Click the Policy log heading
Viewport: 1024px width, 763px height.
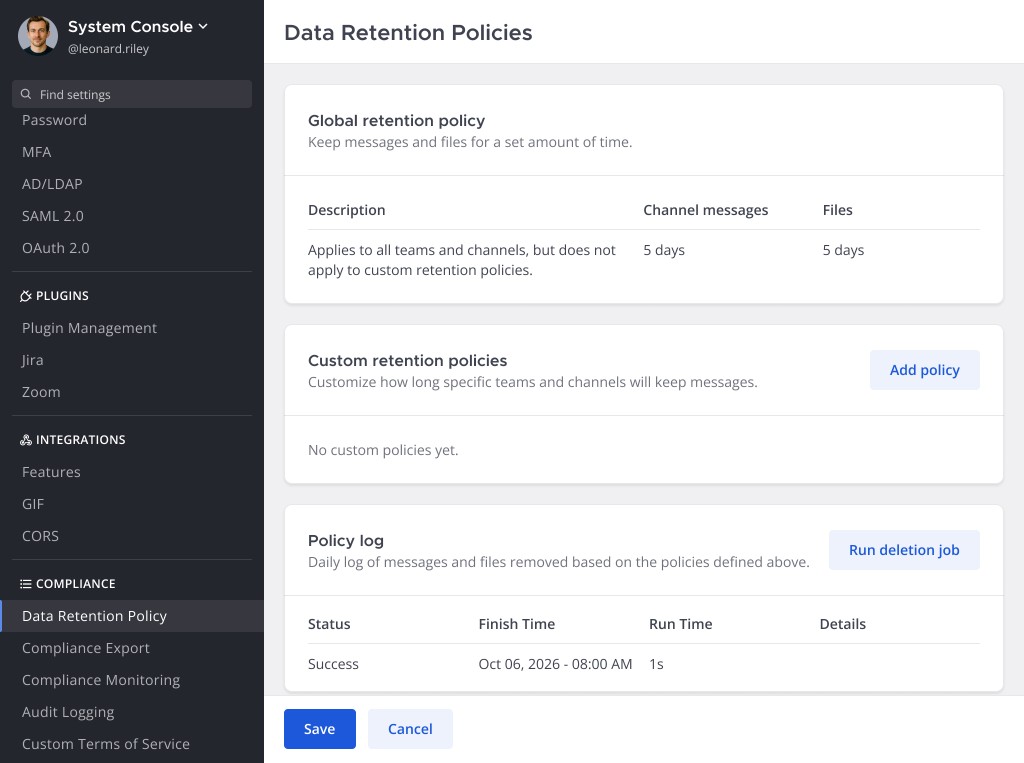(x=345, y=541)
